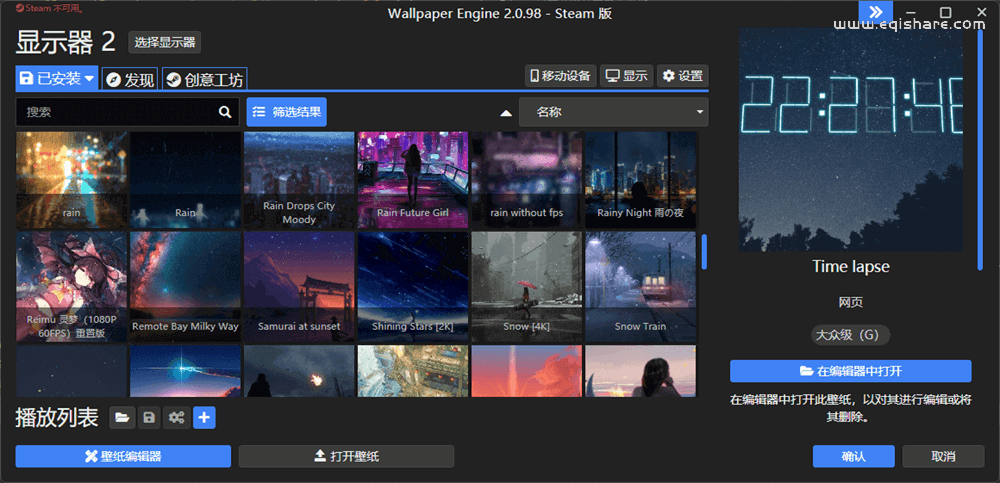
Task: Save the playlist with floppy icon
Action: point(149,418)
